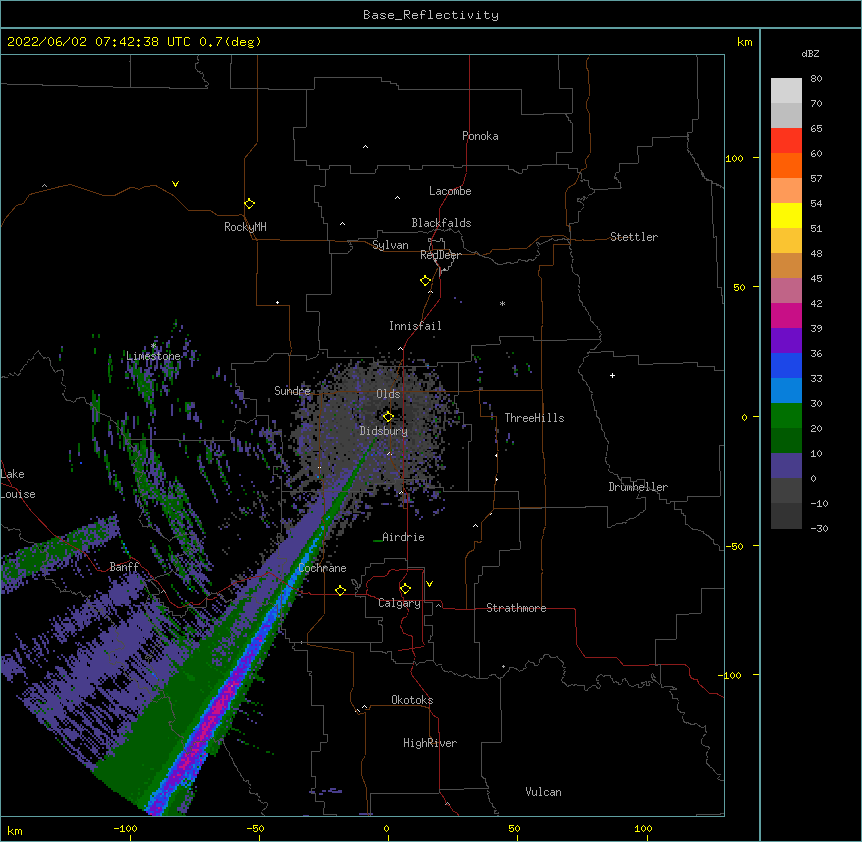Click the yellow diamond marker above the Calgary label
Image resolution: width=862 pixels, height=842 pixels.
(x=405, y=589)
